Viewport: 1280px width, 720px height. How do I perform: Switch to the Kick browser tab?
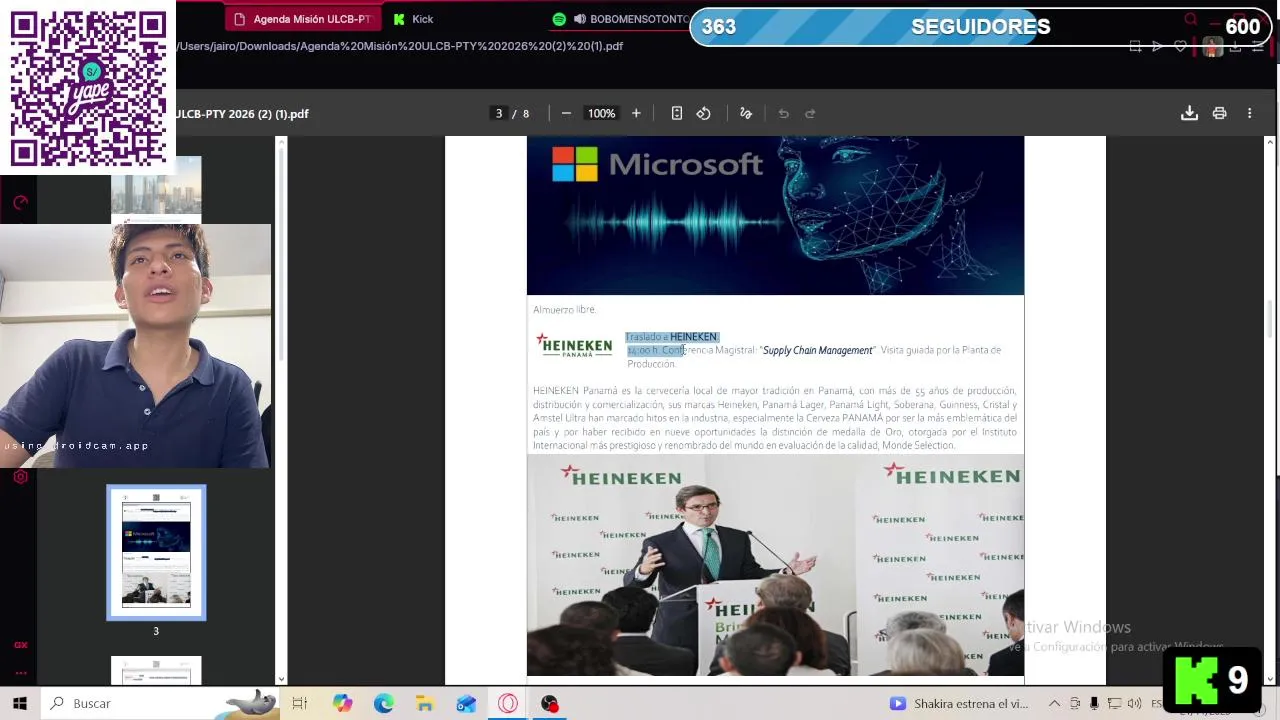click(x=414, y=19)
